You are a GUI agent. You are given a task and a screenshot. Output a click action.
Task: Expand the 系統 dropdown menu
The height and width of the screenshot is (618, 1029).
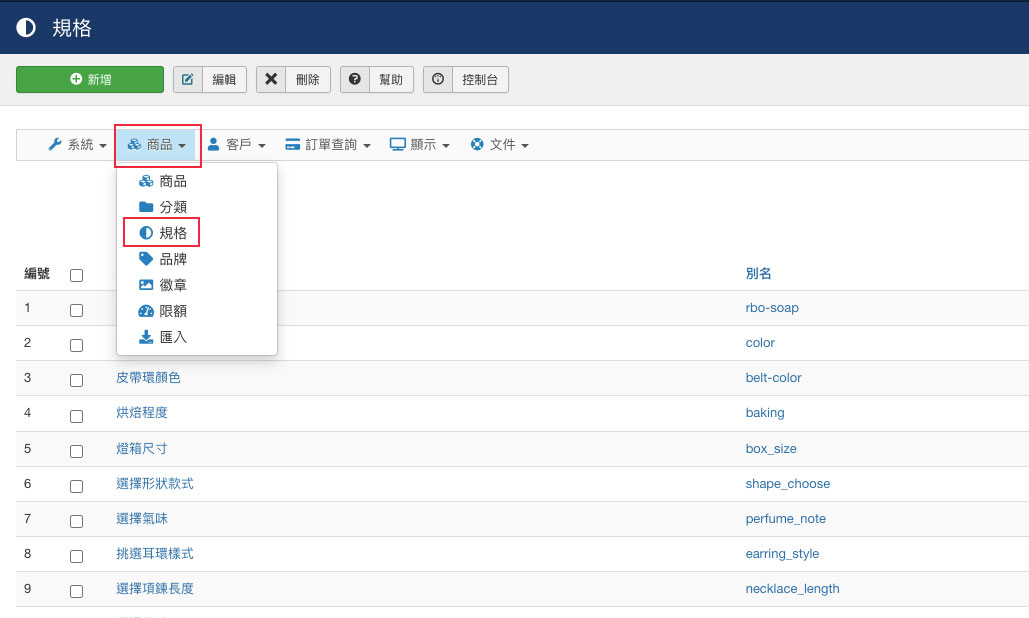77,145
